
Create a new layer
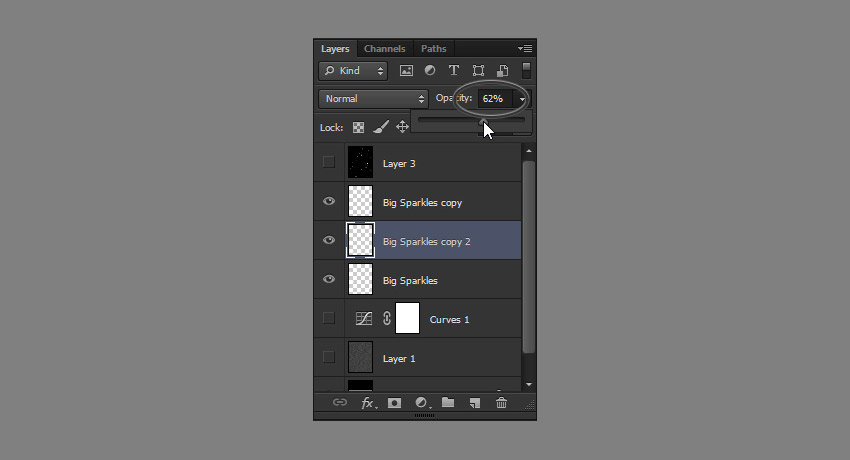pos(475,403)
